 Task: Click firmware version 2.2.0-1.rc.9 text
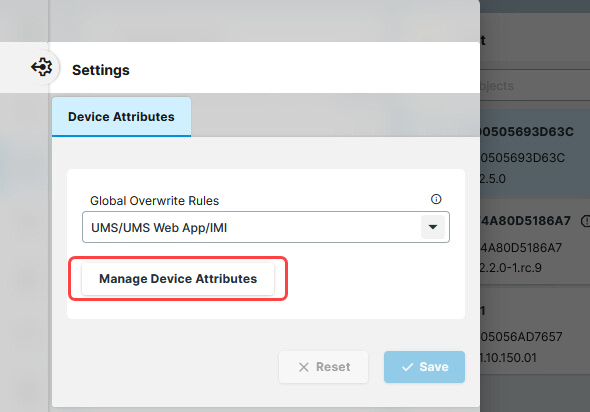[x=511, y=268]
